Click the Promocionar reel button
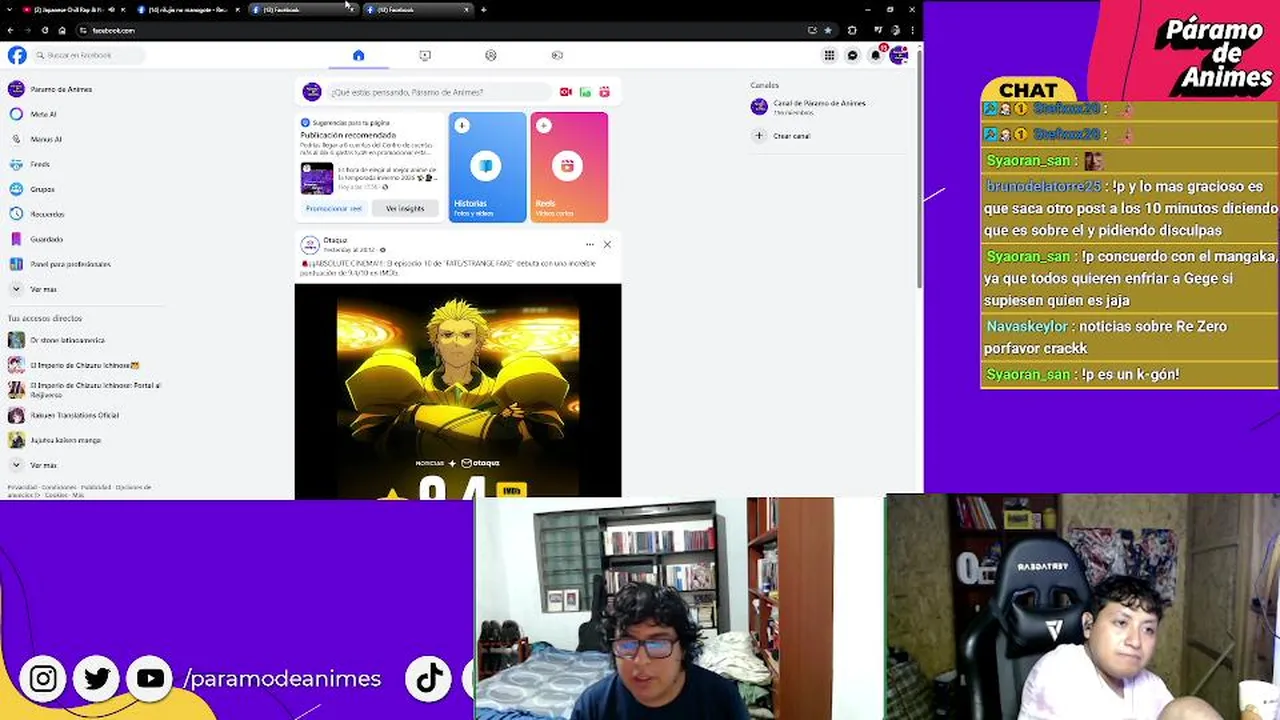The image size is (1280, 720). [334, 208]
